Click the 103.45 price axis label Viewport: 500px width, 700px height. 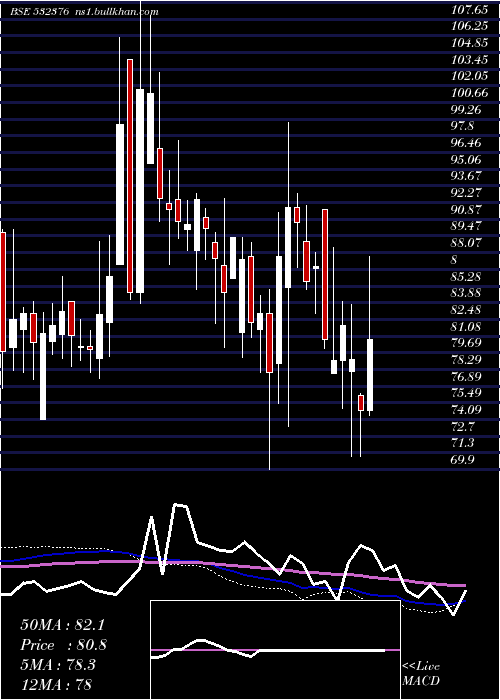tap(468, 59)
